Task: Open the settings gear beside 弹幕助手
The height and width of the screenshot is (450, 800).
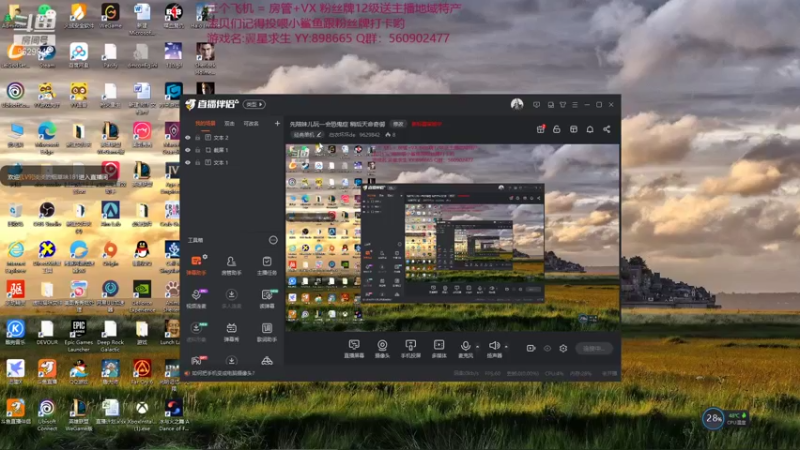Action: click(x=205, y=257)
